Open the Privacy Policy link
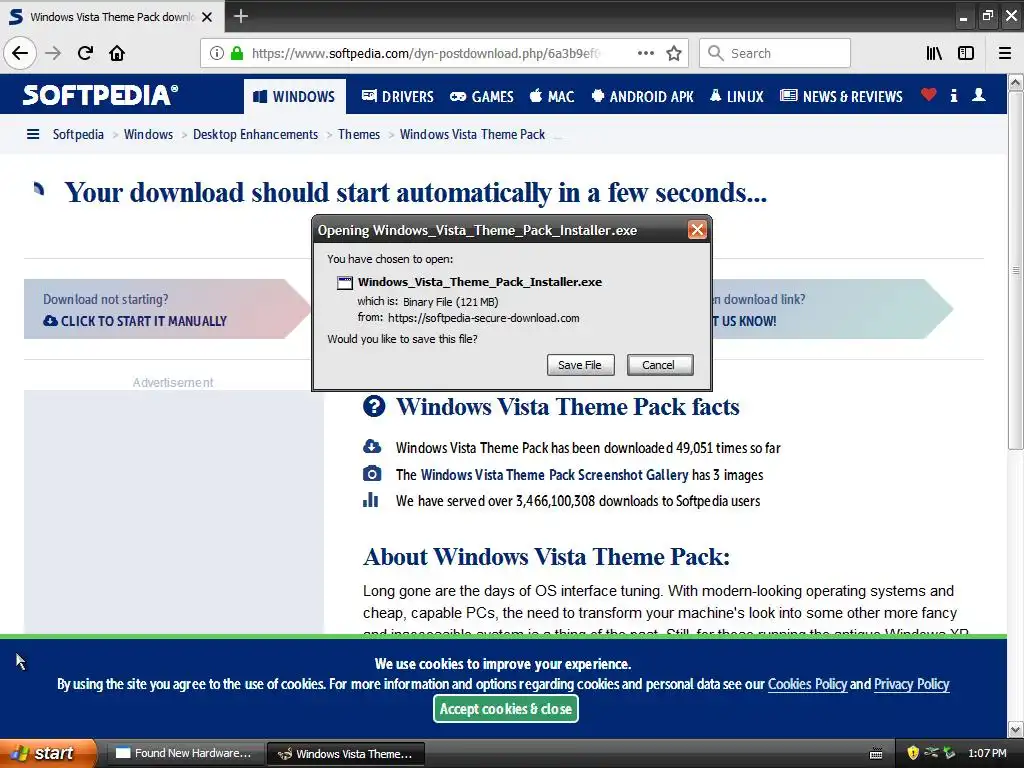 [x=911, y=684]
